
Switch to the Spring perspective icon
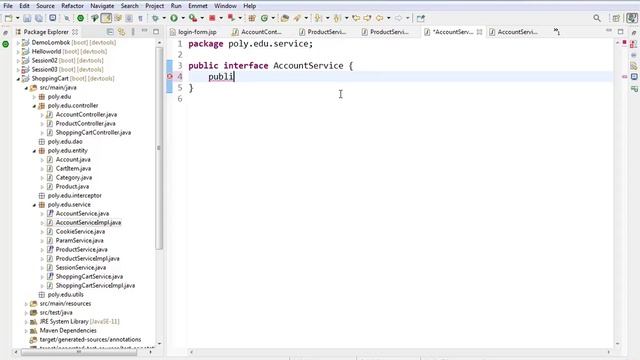click(632, 18)
